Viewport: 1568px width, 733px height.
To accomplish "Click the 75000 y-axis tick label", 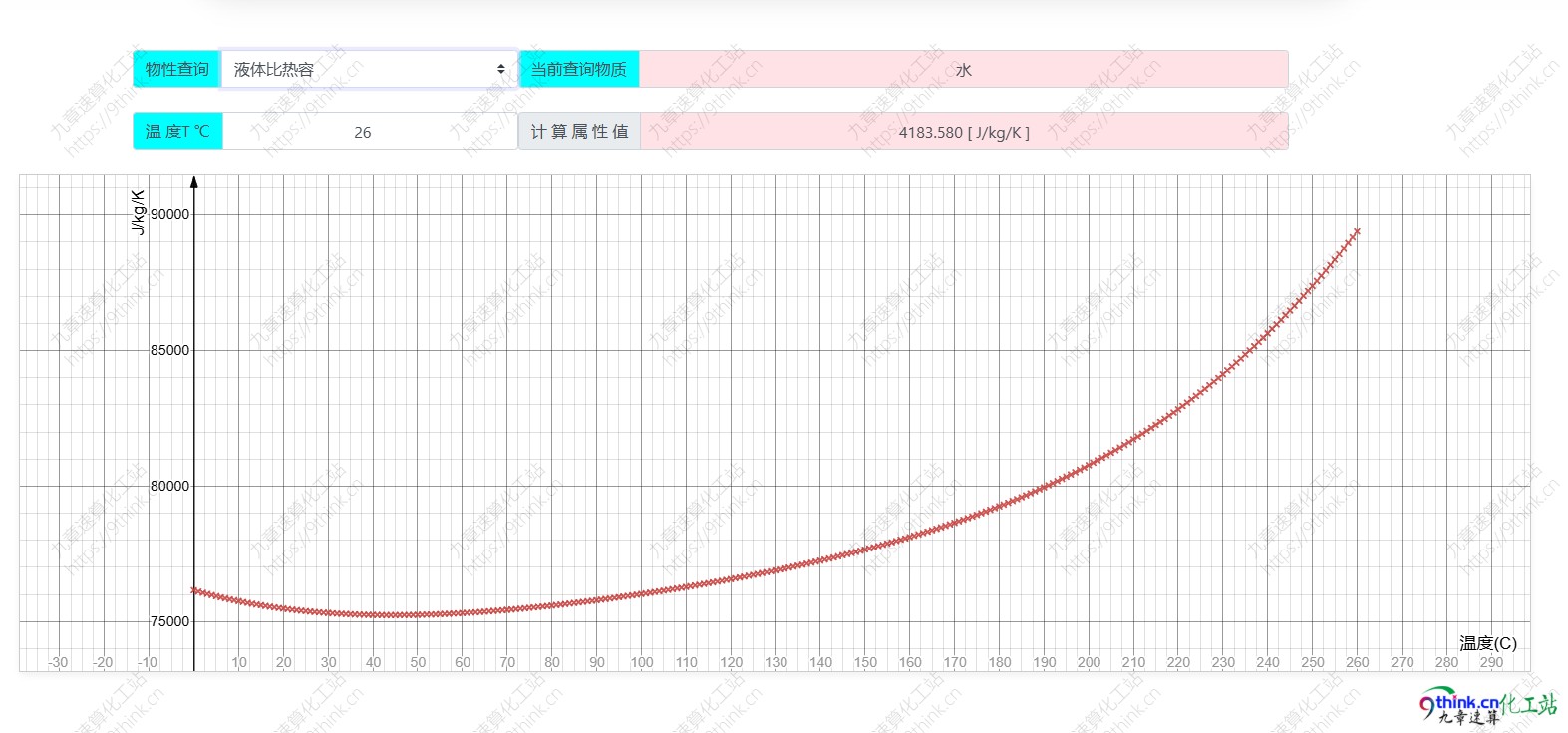I will click(x=169, y=621).
